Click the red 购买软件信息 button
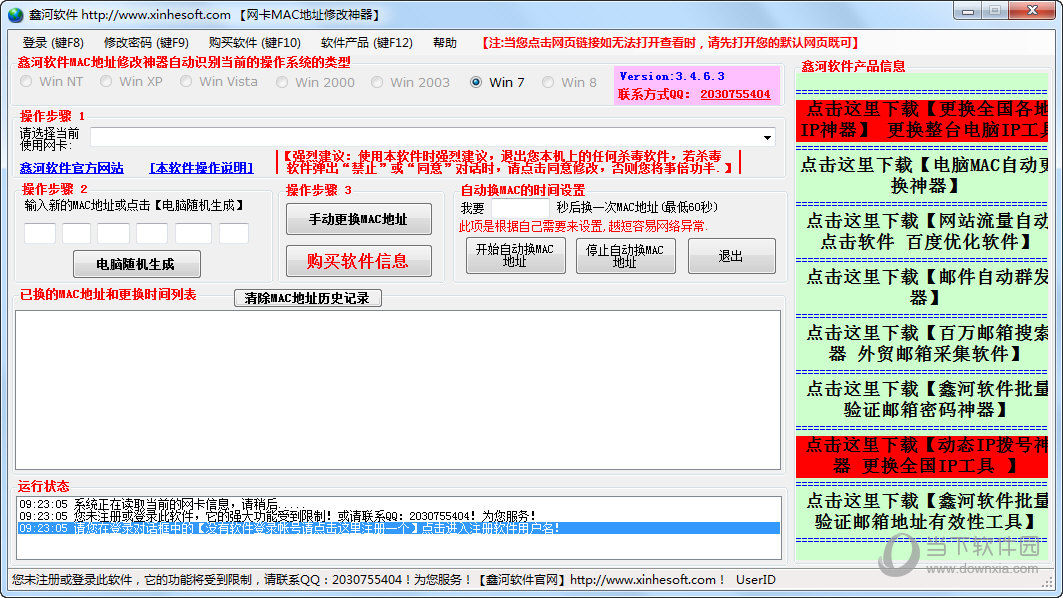Viewport: 1063px width, 598px height. 358,260
